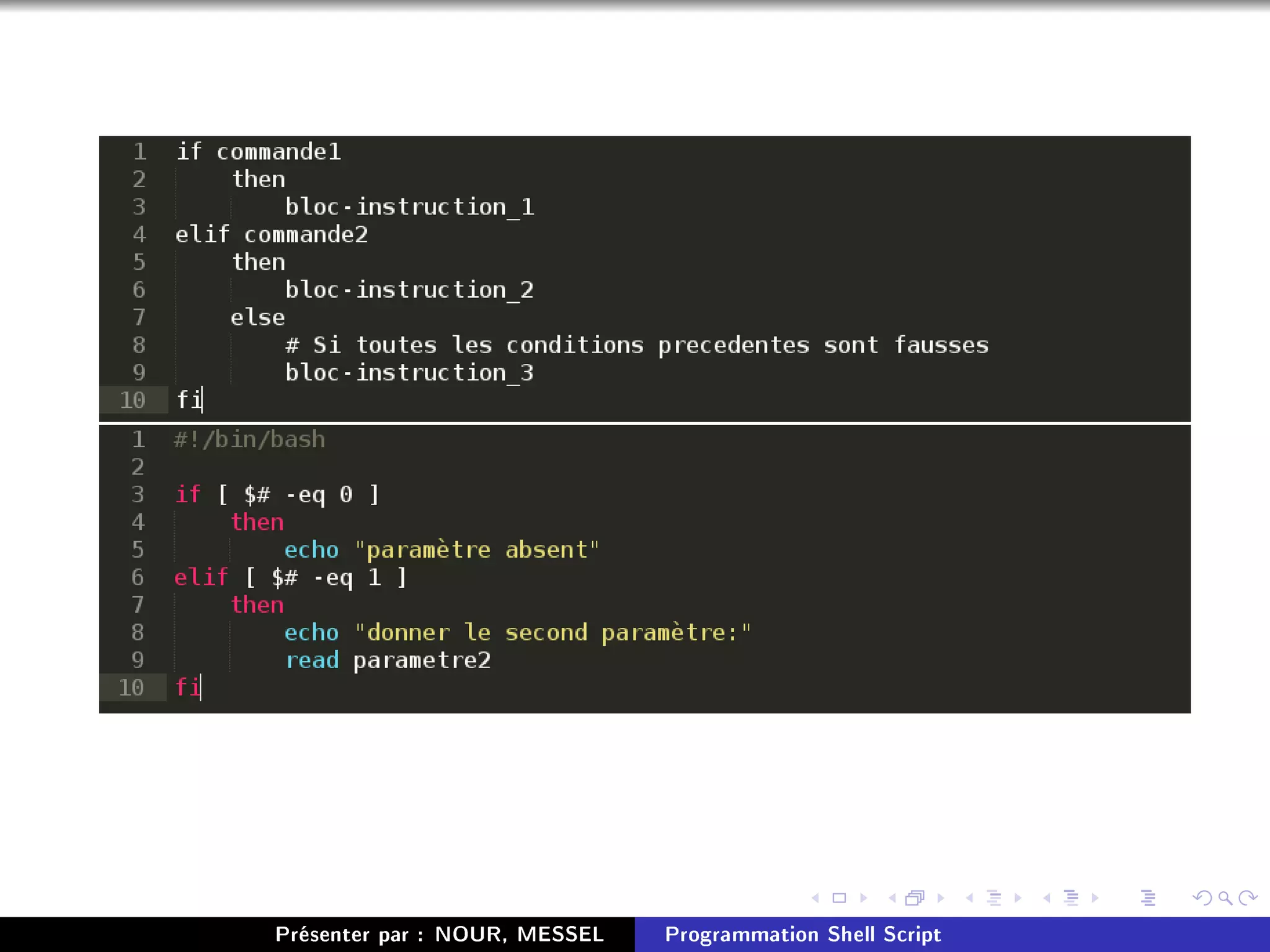Screen dimensions: 1270x952
Task: Click pink "then" on line 4 of bottom block
Action: 257,522
